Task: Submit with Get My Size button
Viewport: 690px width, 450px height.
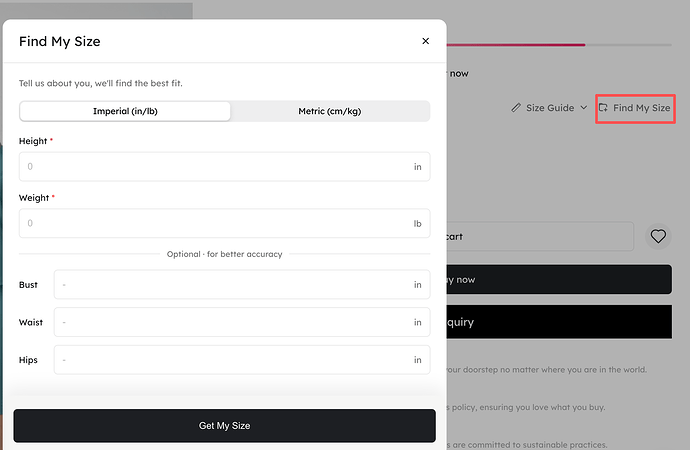Action: (x=224, y=426)
